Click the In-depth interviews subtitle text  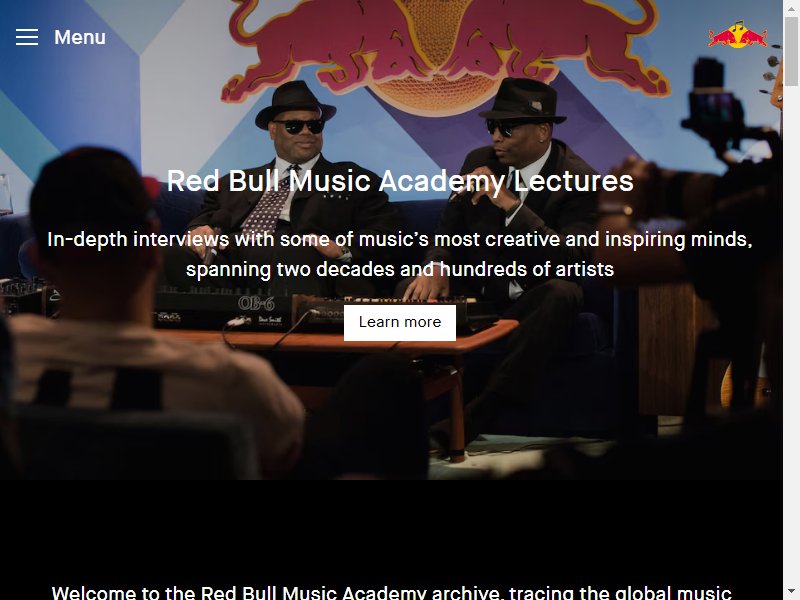(x=400, y=254)
